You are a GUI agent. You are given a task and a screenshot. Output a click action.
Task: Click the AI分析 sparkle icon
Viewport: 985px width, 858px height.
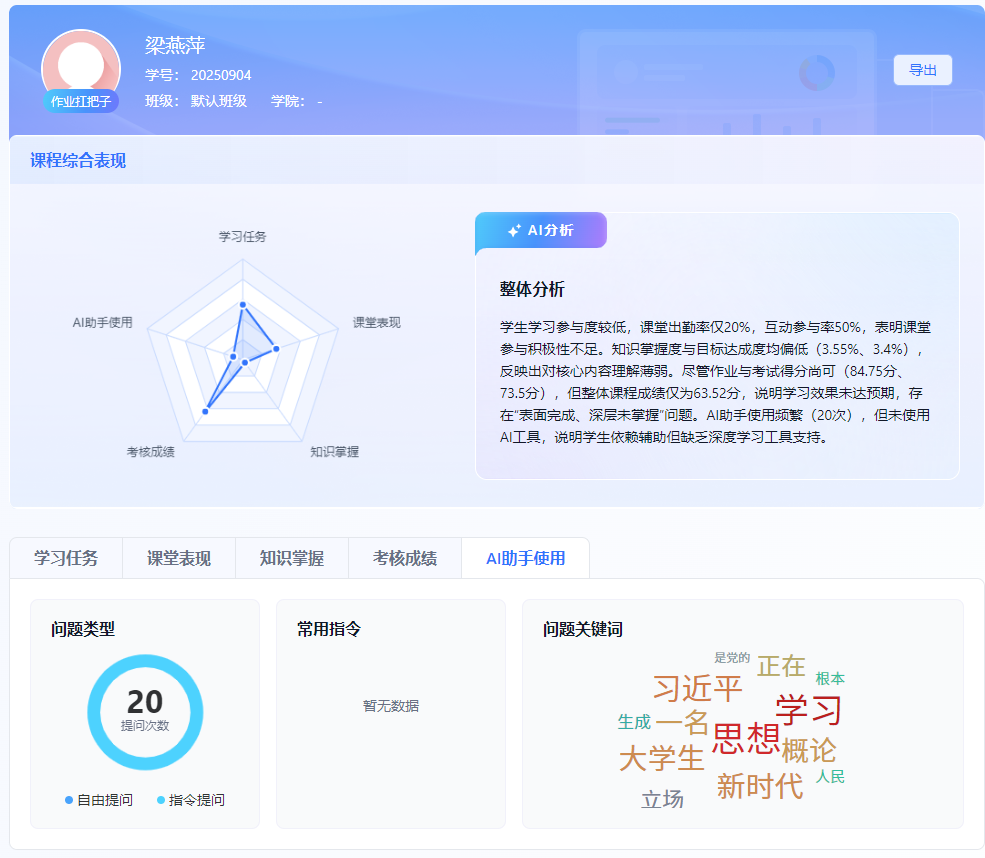tap(514, 231)
